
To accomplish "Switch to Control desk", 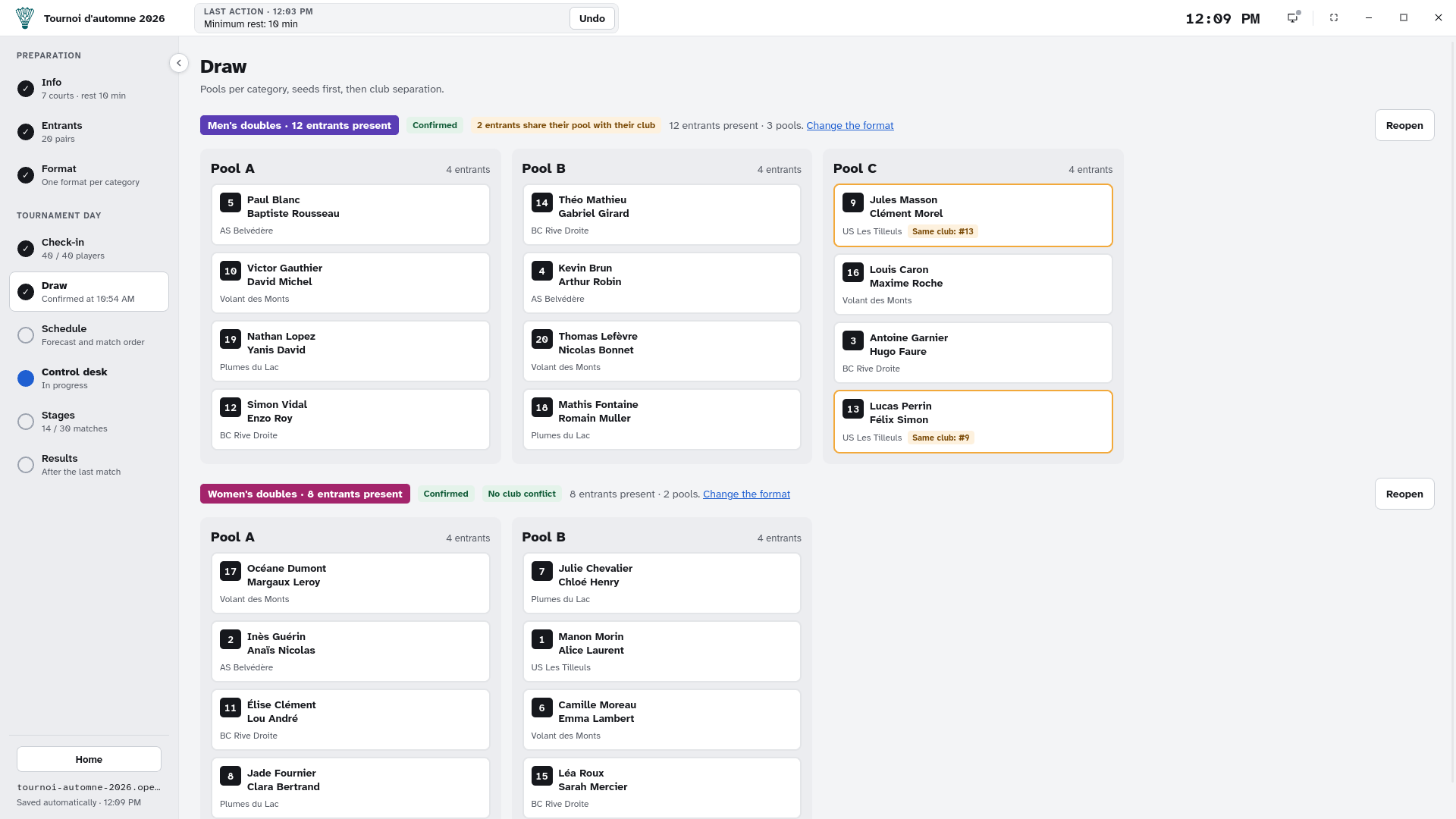I will click(89, 378).
